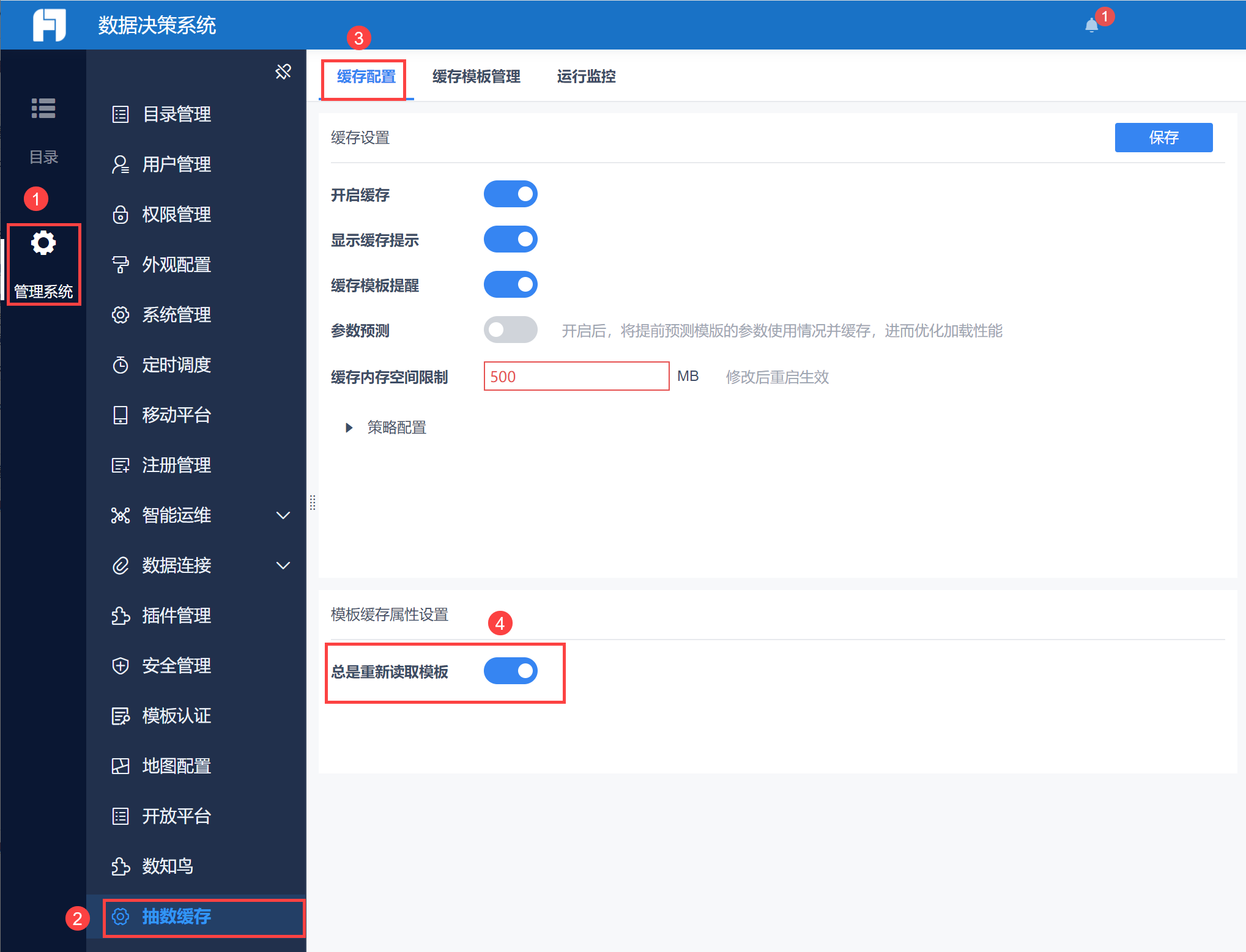Viewport: 1246px width, 952px height.
Task: Select the 管理系统 gear icon
Action: click(x=43, y=243)
